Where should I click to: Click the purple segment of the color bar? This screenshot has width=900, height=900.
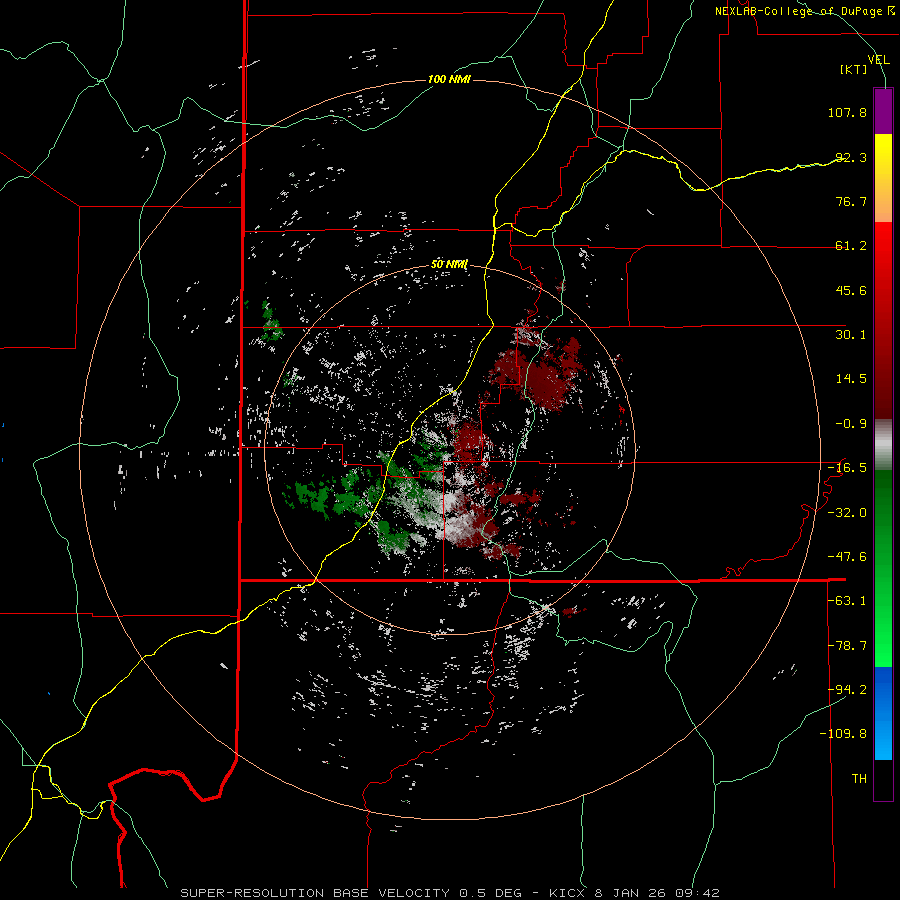(883, 112)
